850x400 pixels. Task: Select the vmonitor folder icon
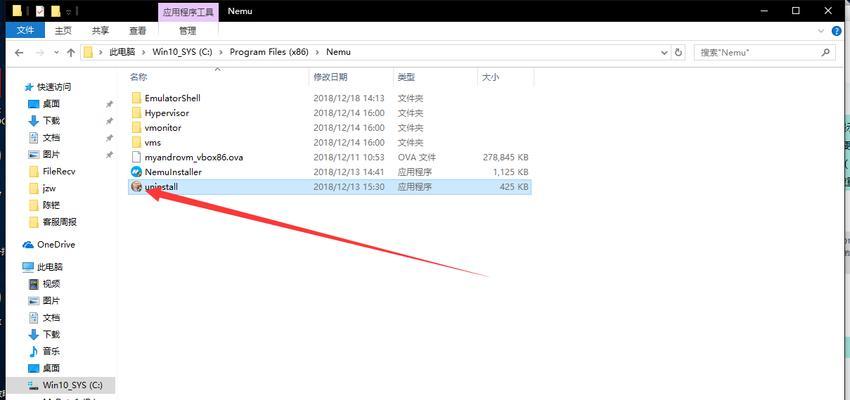(136, 128)
